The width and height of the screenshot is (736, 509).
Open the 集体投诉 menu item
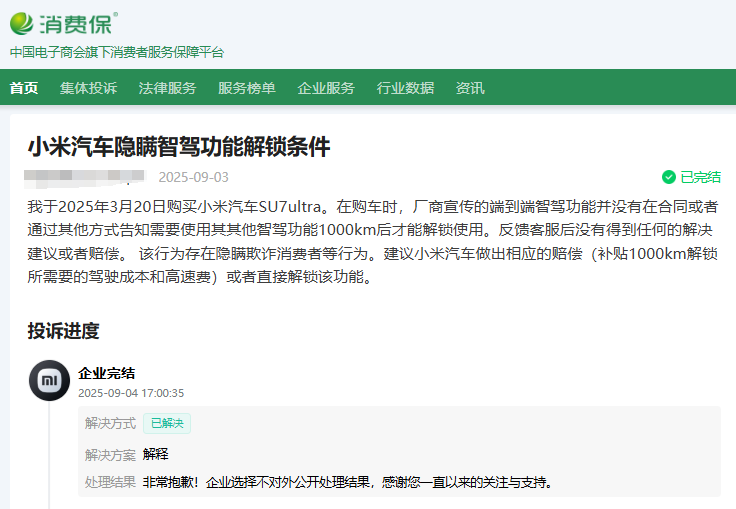click(88, 88)
